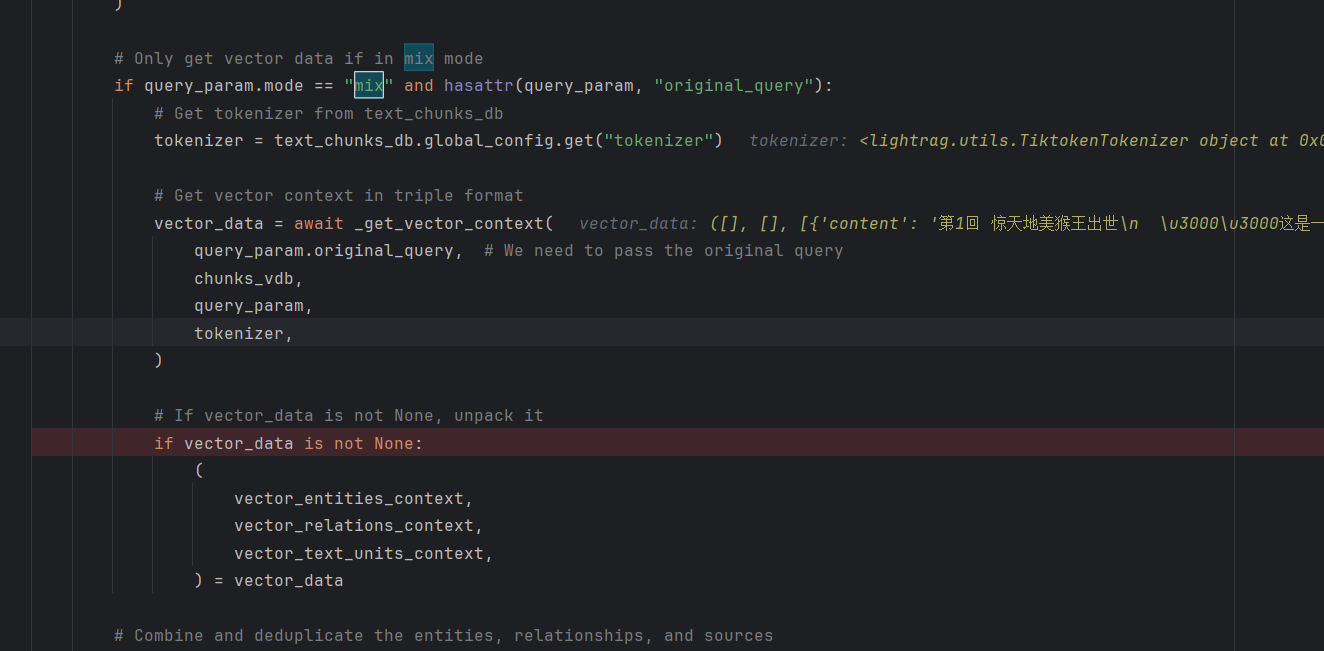
Task: Click vector_text_units_context variable
Action: click(358, 553)
